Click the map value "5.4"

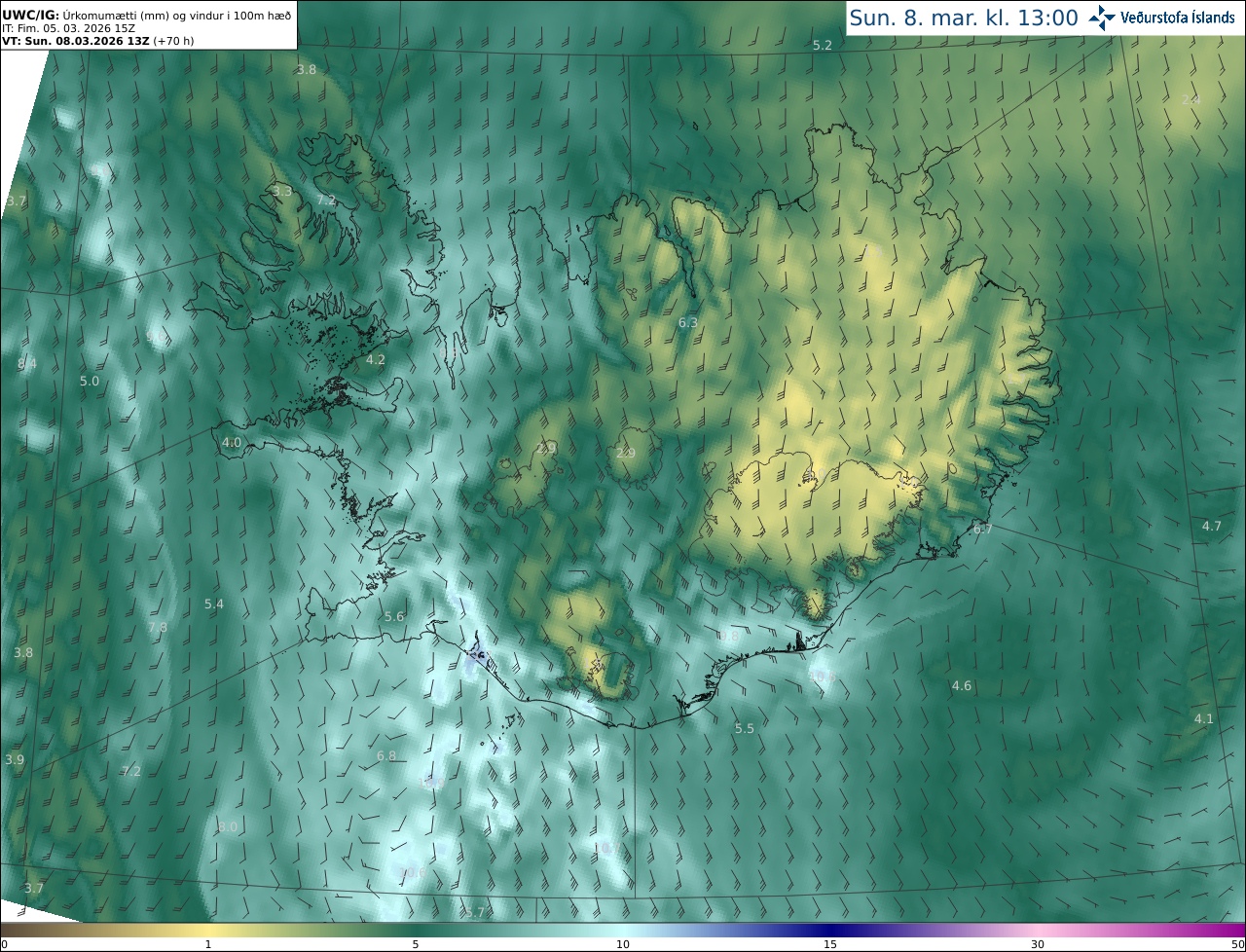click(x=214, y=604)
